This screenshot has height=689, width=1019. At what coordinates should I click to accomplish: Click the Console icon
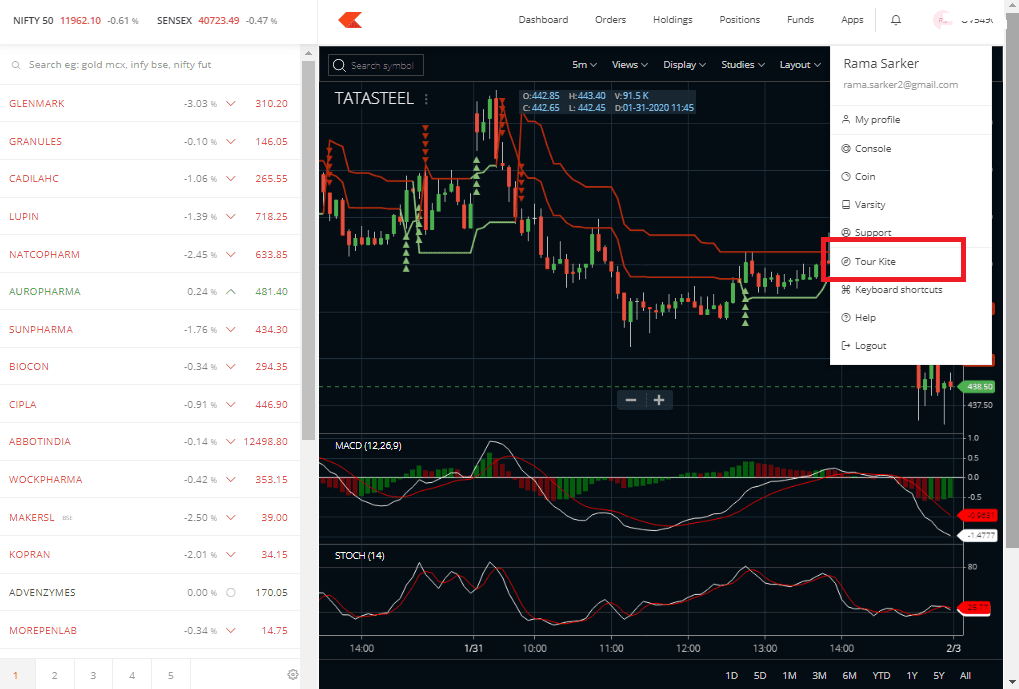845,148
